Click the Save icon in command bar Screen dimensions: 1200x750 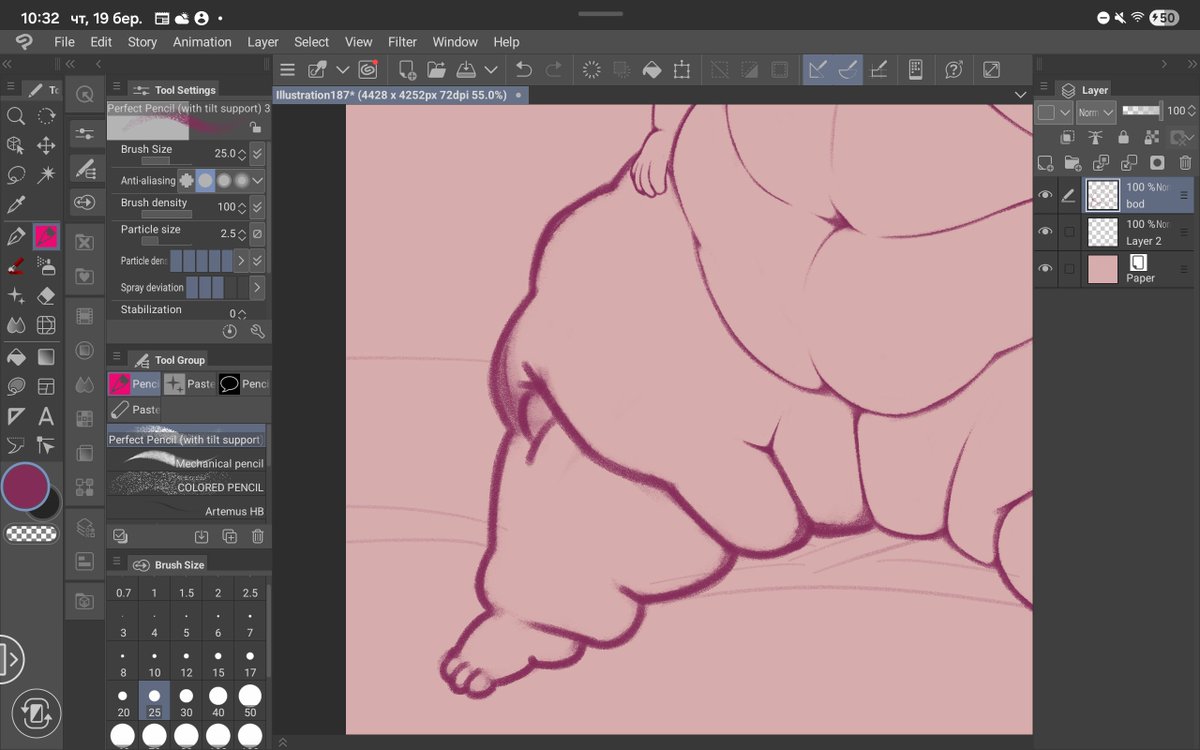(x=466, y=70)
